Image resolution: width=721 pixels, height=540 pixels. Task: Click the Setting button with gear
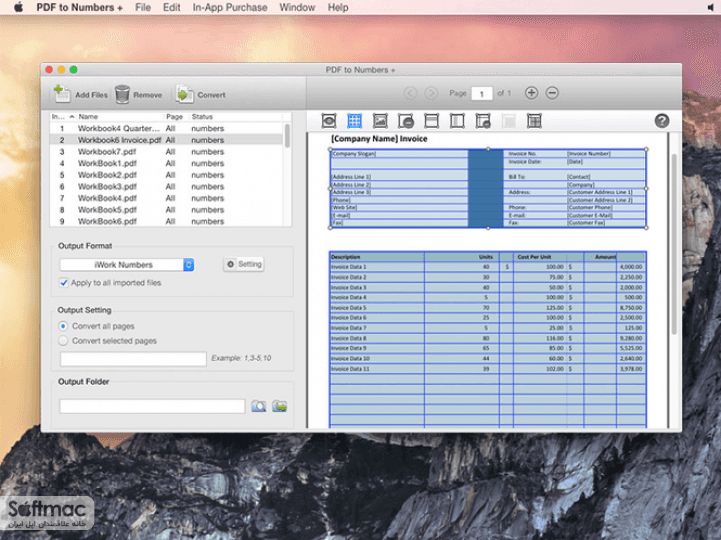pyautogui.click(x=244, y=264)
